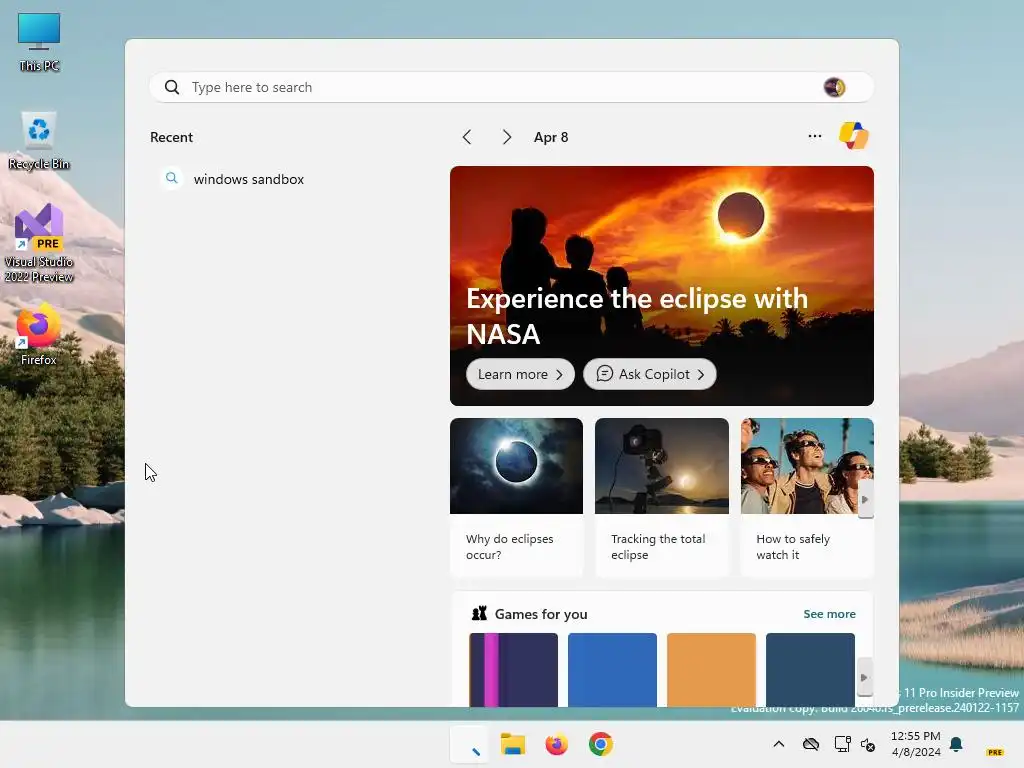Viewport: 1024px width, 768px height.
Task: Click the muted volume tray icon
Action: coord(868,744)
